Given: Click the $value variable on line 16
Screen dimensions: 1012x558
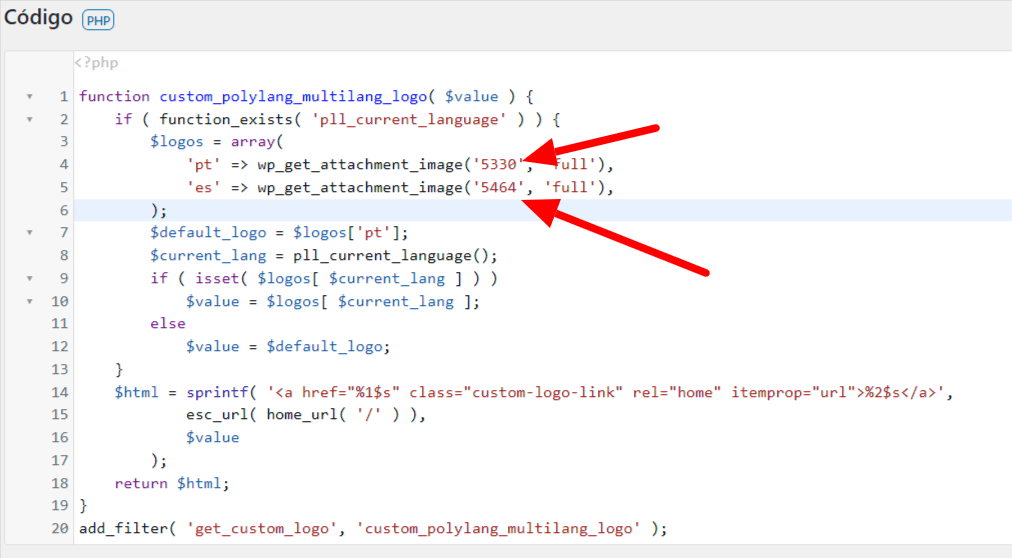Looking at the screenshot, I should pos(213,437).
